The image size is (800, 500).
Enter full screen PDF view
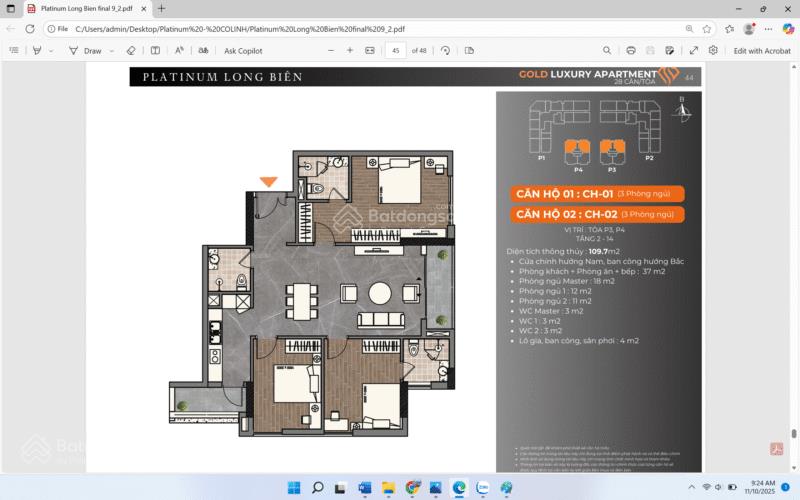coord(694,51)
